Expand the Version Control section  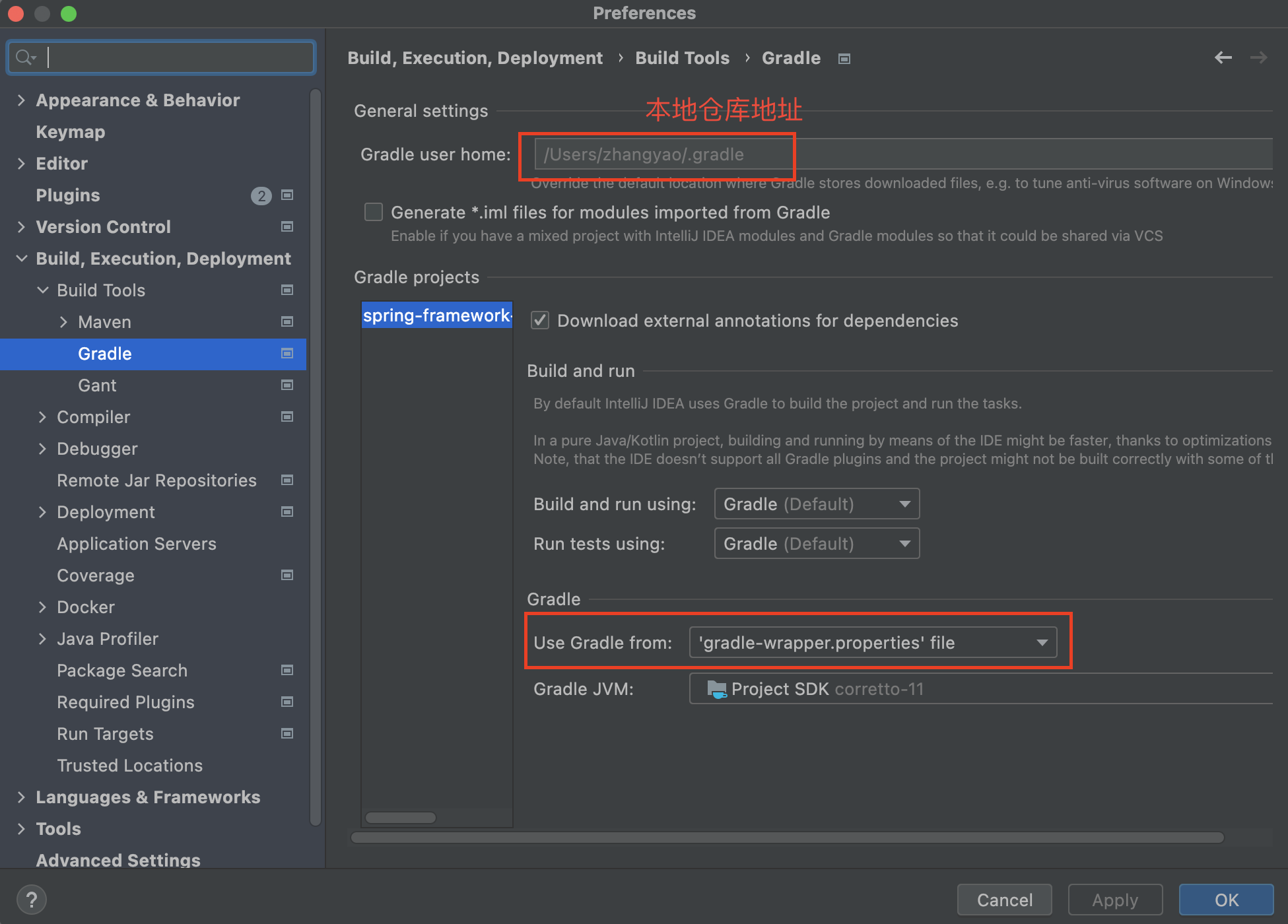[x=21, y=227]
